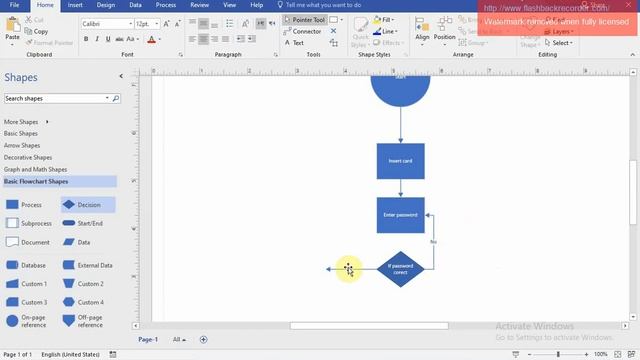Switch to the Process tab
Viewport: 640px width, 360px height.
166,5
